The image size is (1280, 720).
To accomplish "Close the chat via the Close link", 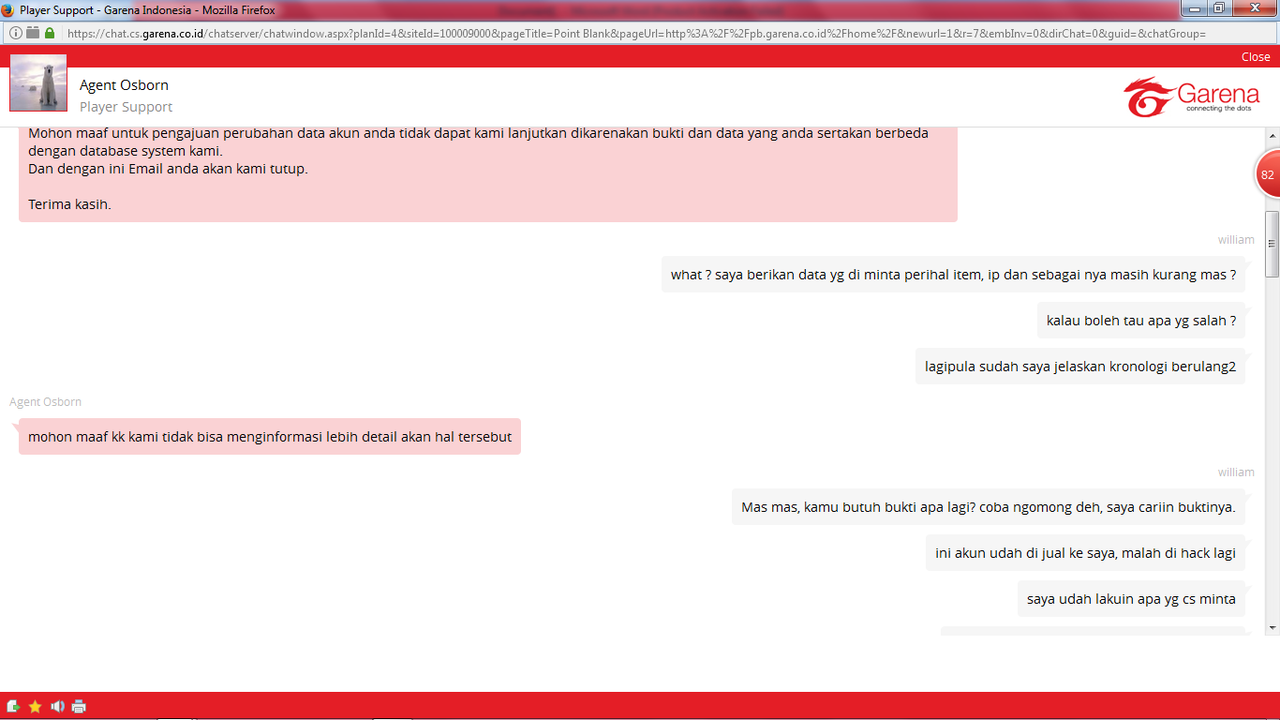I will (1255, 57).
